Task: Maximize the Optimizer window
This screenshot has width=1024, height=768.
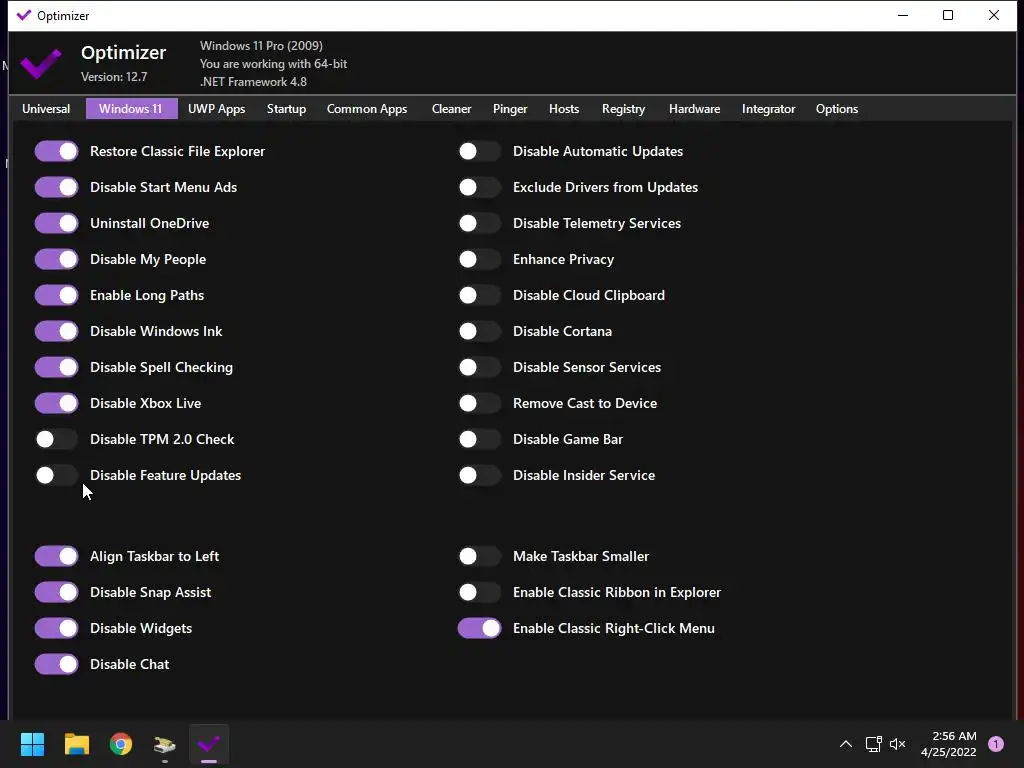Action: tap(948, 15)
